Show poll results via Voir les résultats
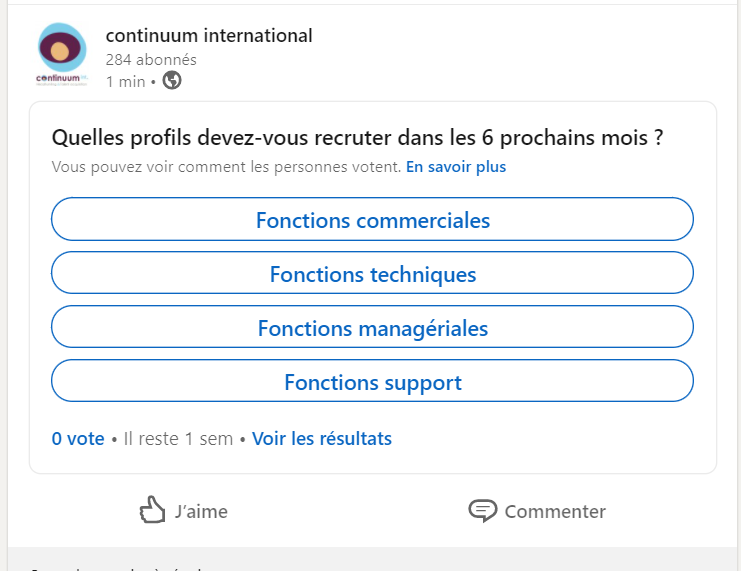The height and width of the screenshot is (571, 741). 321,438
